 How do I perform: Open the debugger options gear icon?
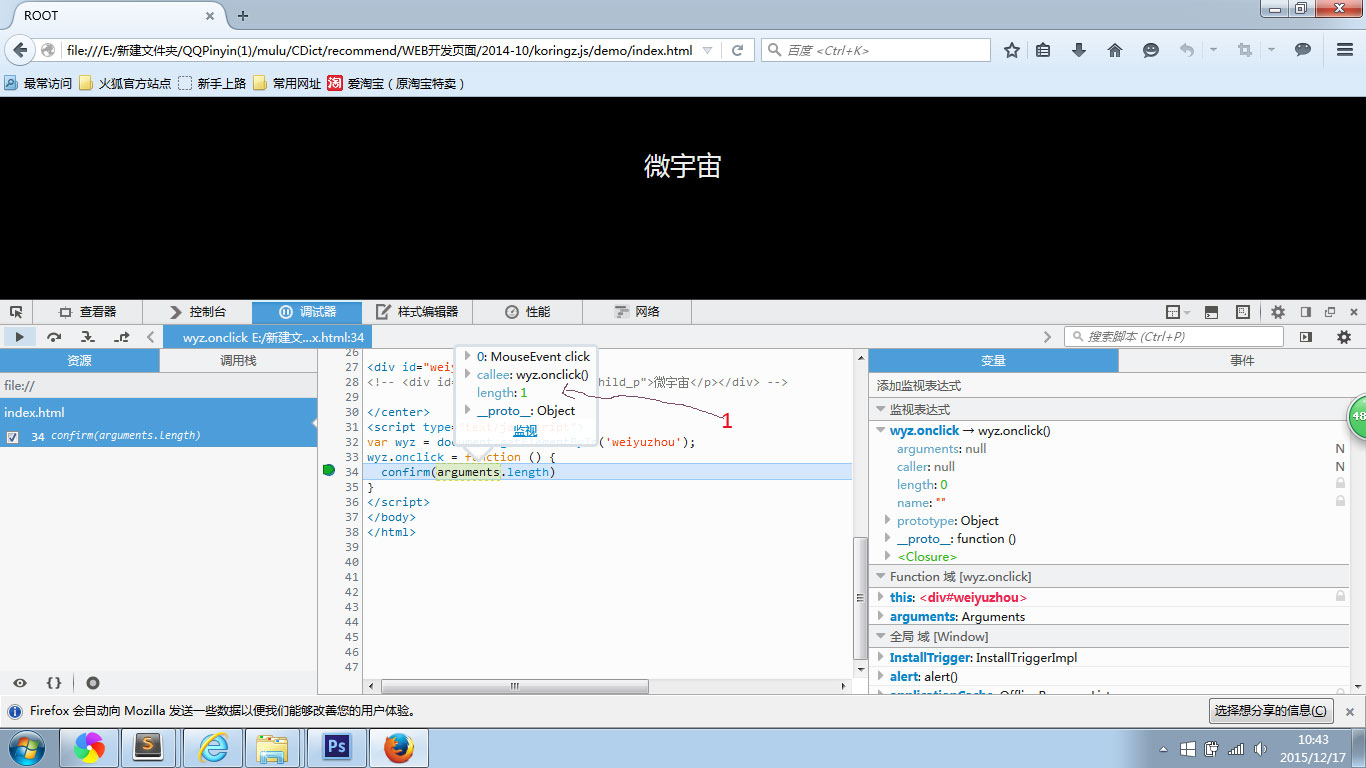coord(1344,337)
